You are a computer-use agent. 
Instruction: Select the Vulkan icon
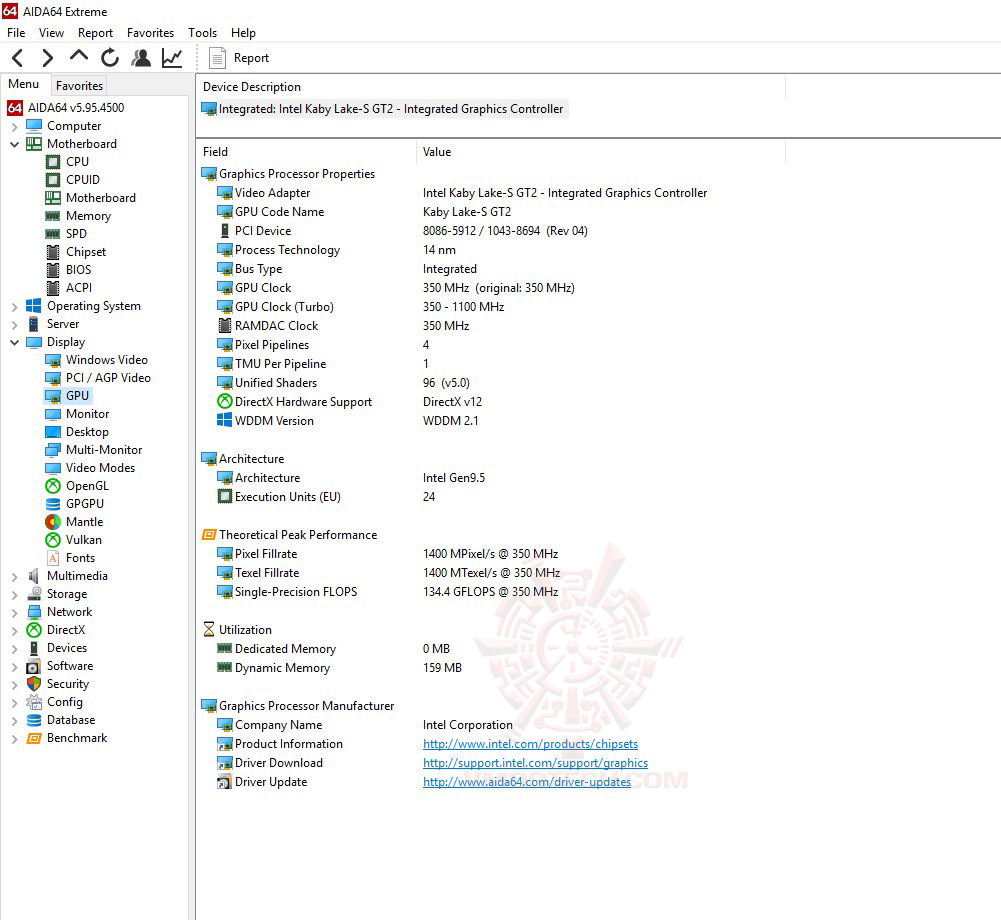click(x=53, y=540)
